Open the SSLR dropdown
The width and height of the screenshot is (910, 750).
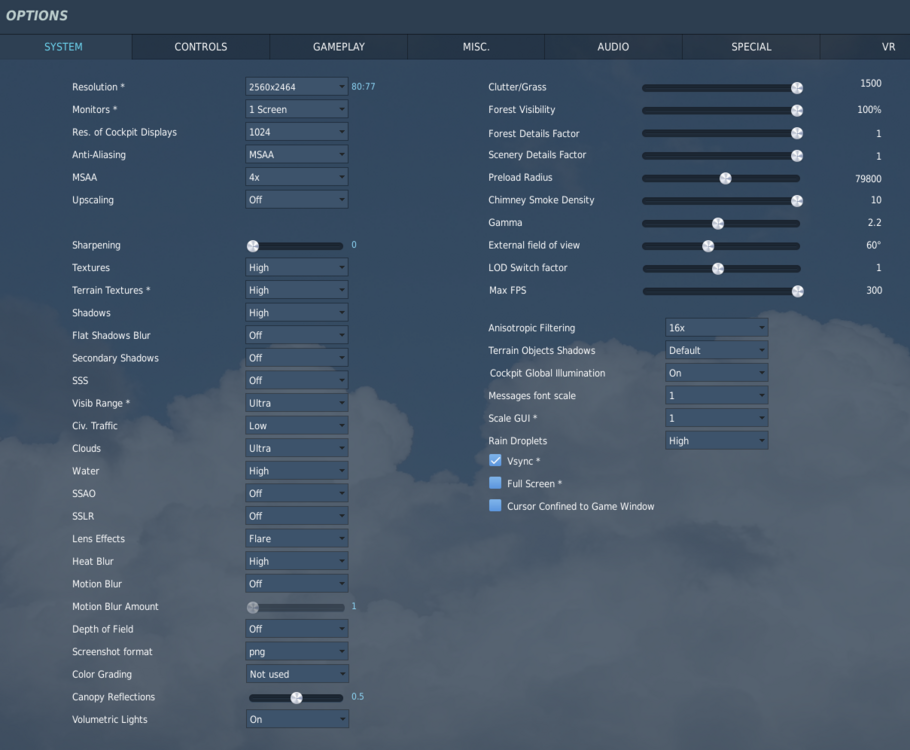click(297, 516)
